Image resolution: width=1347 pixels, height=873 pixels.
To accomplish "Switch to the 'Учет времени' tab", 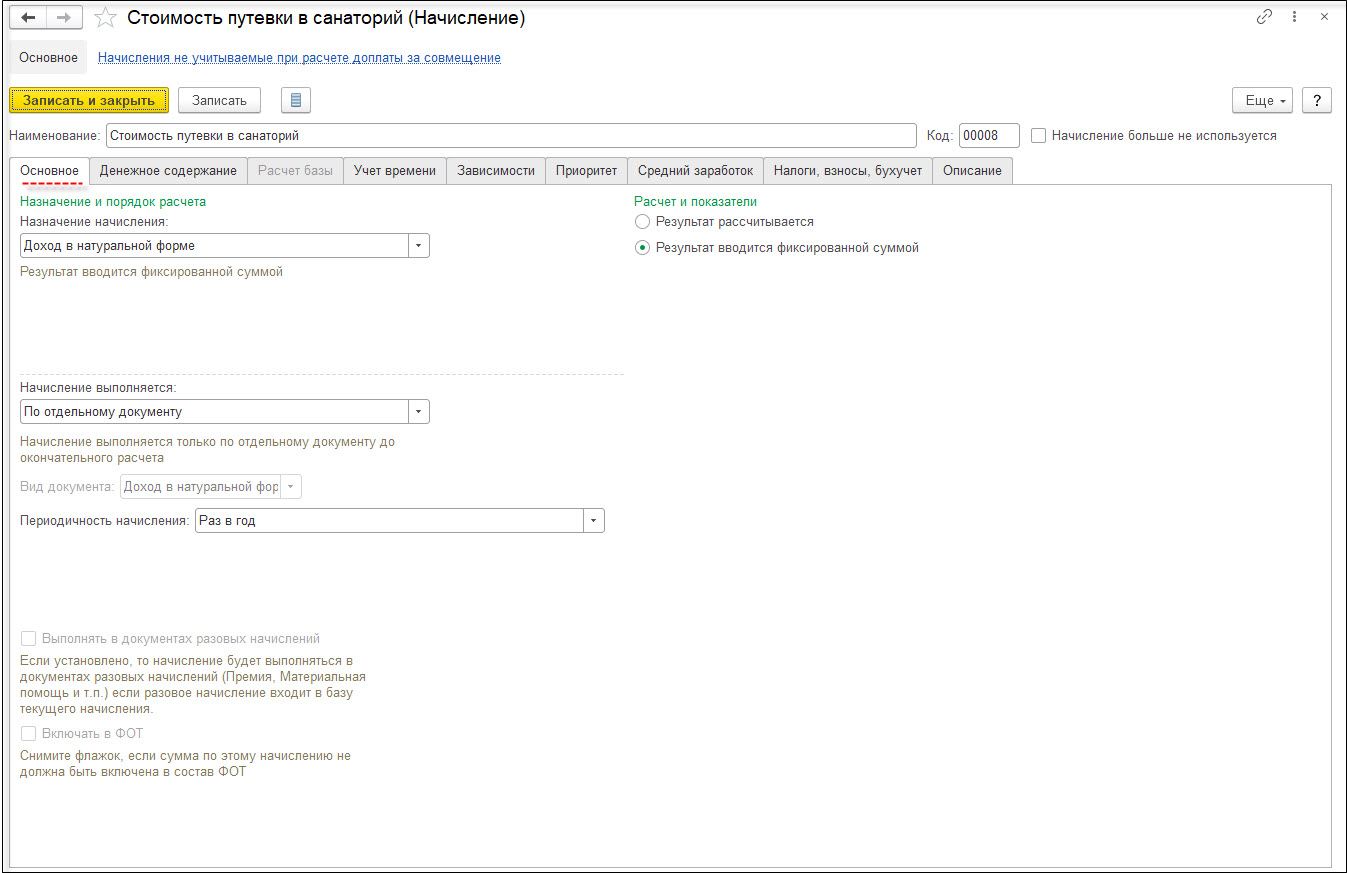I will (395, 170).
